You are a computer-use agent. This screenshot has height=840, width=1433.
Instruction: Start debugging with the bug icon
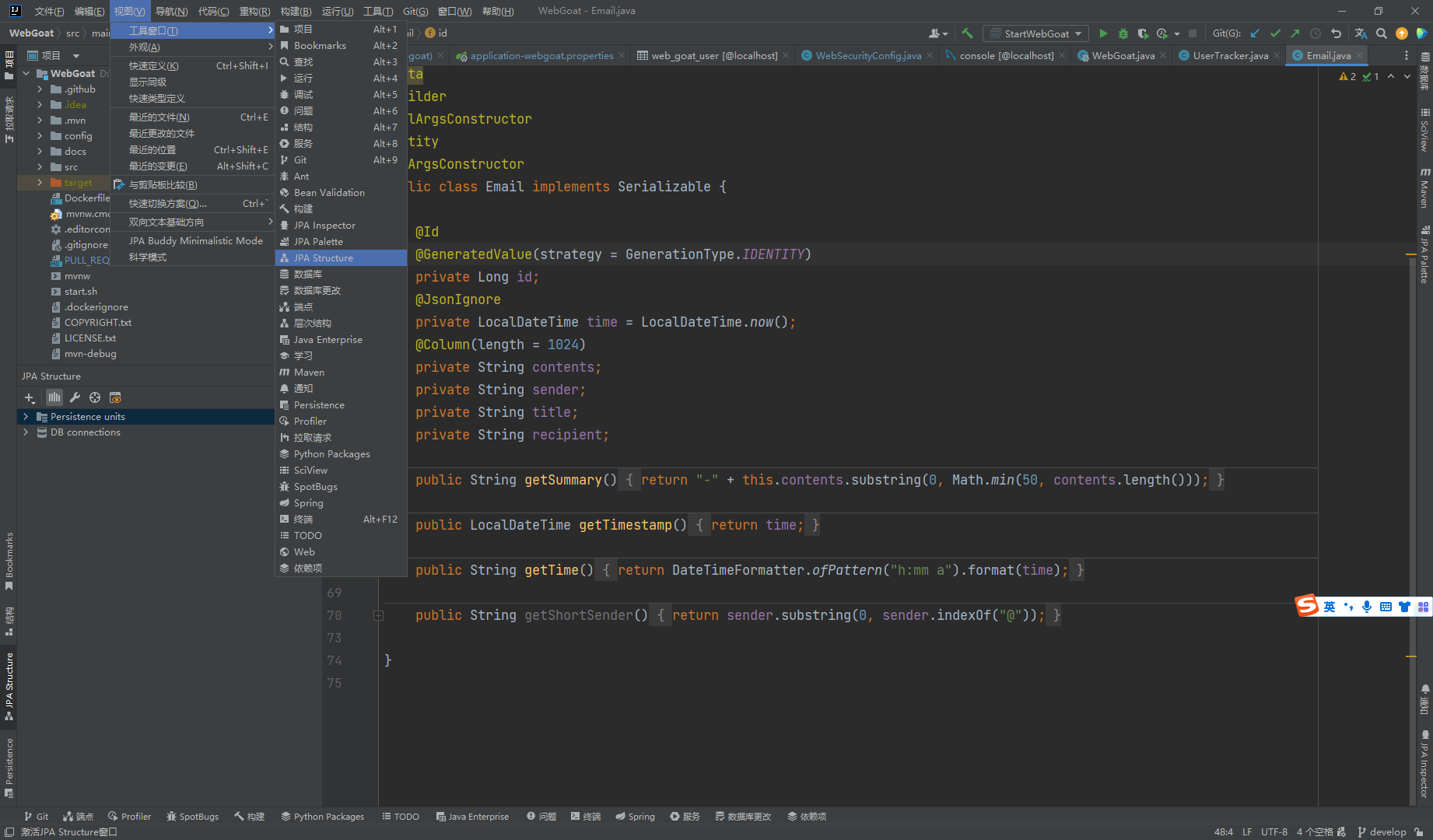[1123, 33]
